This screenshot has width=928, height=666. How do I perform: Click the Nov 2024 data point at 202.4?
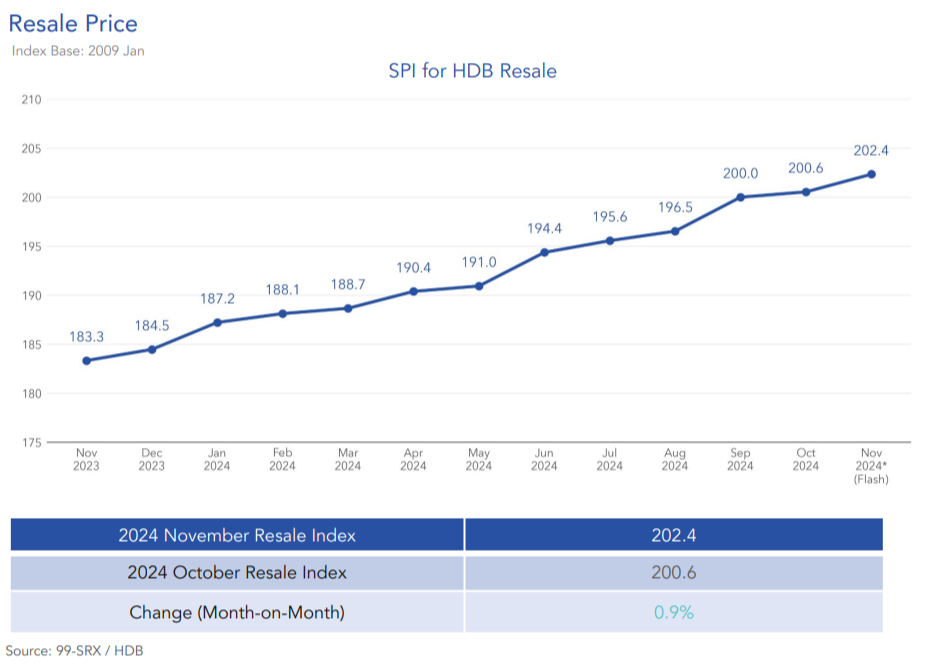click(870, 174)
